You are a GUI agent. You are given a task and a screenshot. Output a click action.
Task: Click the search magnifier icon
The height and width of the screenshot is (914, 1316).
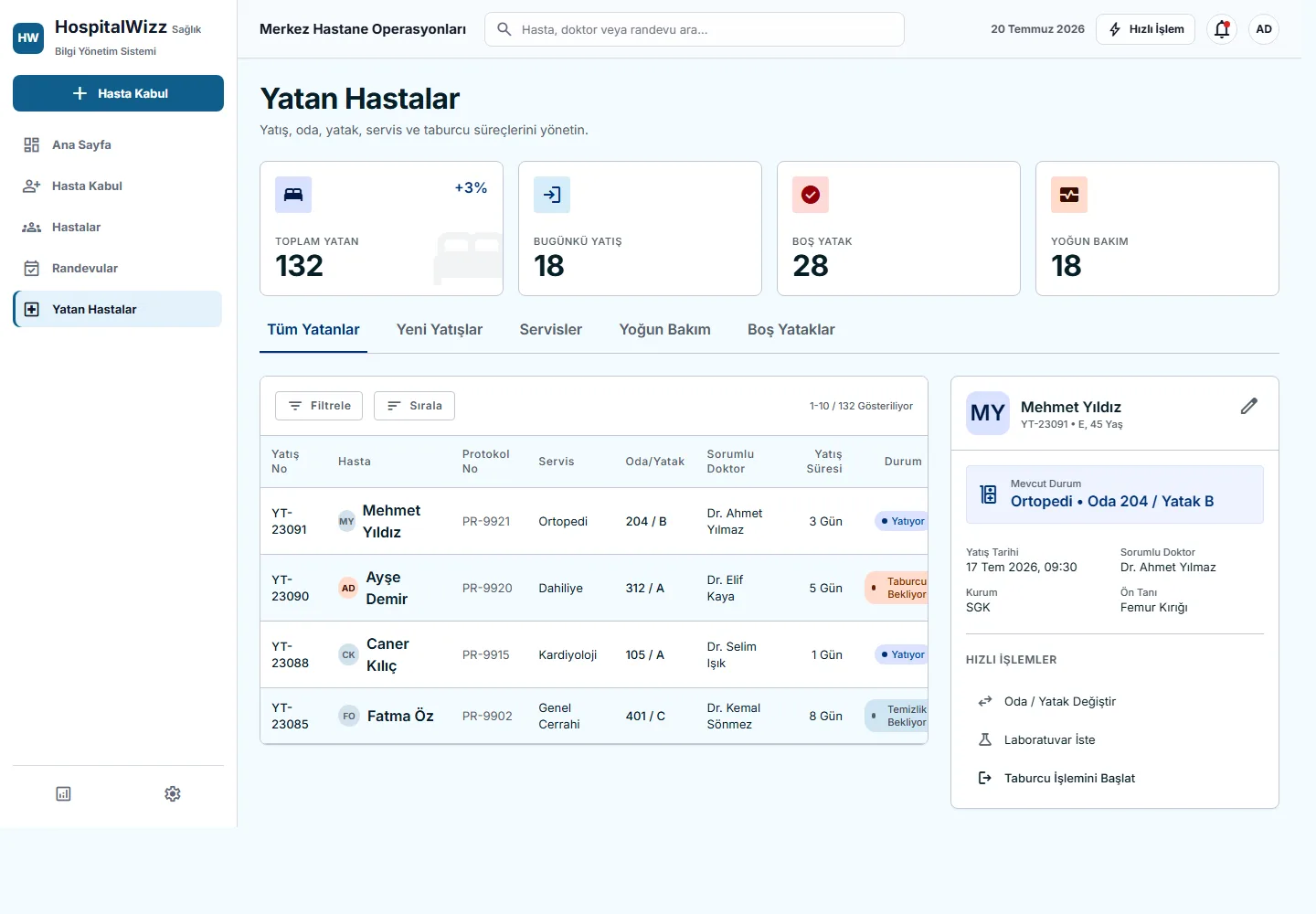504,29
